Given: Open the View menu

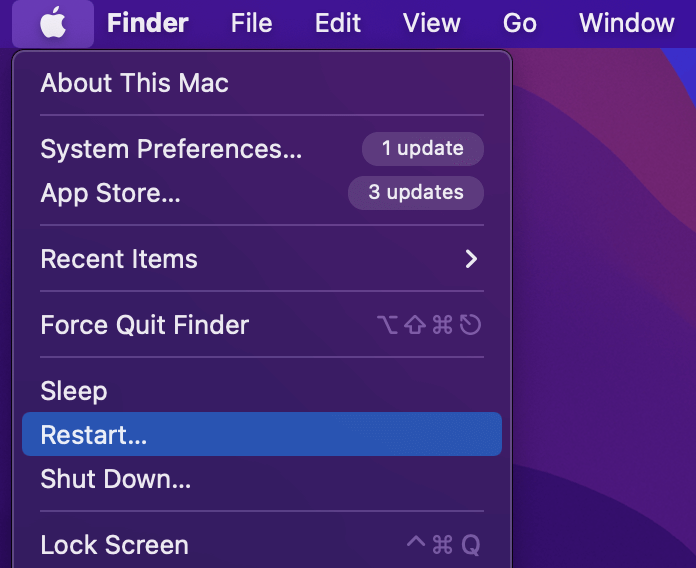Looking at the screenshot, I should (431, 23).
